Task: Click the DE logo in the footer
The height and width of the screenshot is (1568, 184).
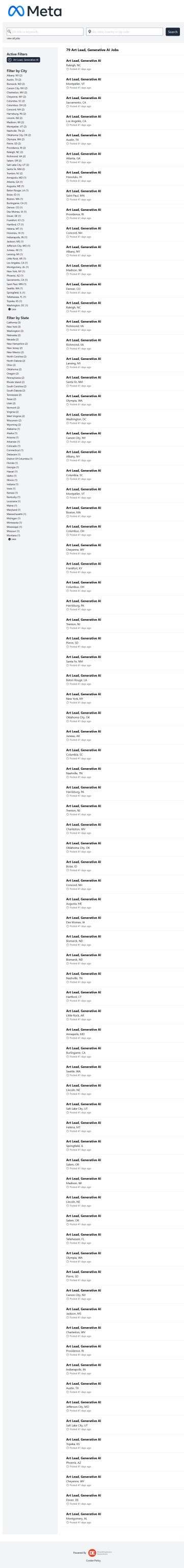Action: point(92,1553)
